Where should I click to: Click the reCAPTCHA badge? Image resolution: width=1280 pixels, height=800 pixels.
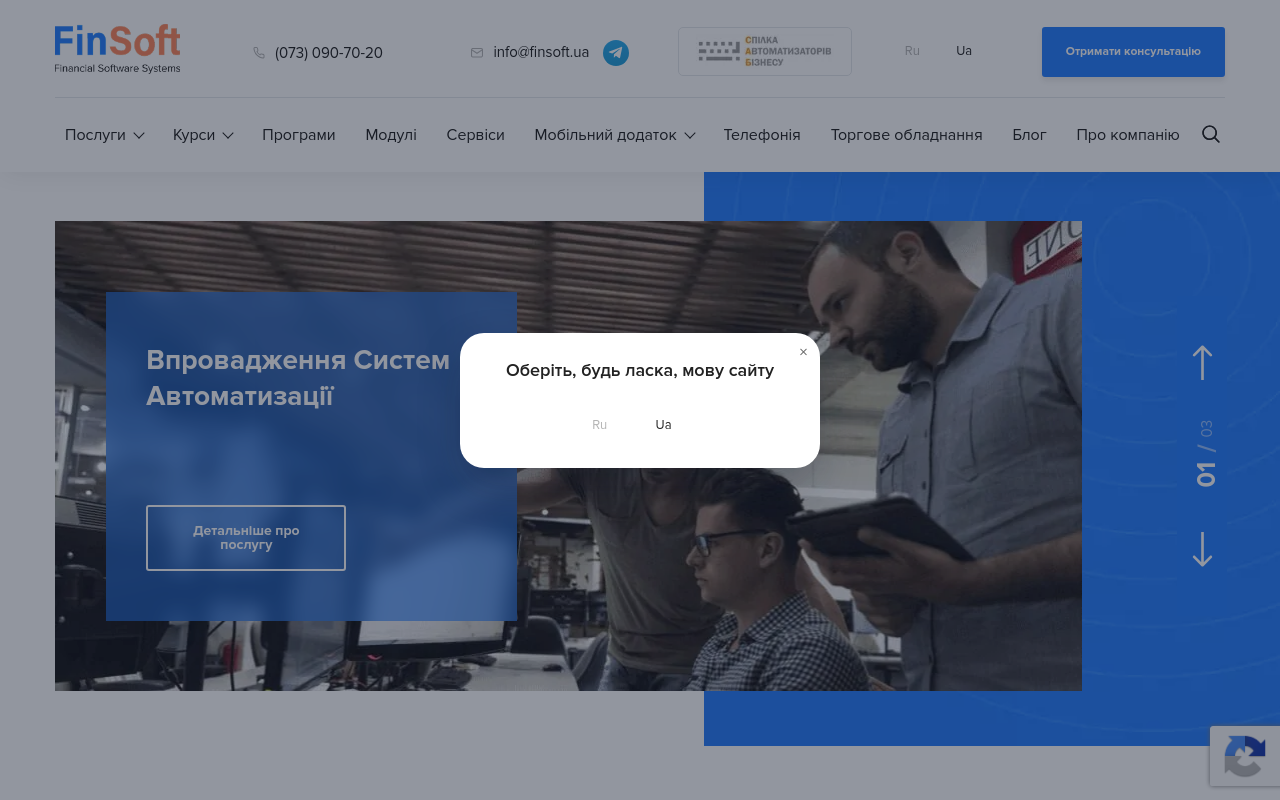point(1245,756)
